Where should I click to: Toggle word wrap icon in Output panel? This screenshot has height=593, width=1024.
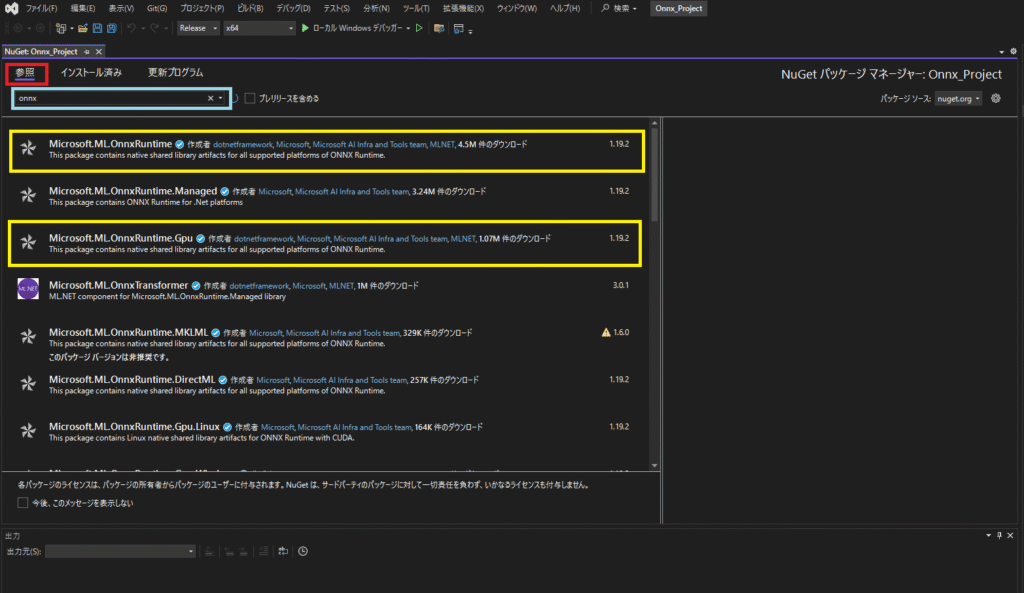(x=283, y=551)
